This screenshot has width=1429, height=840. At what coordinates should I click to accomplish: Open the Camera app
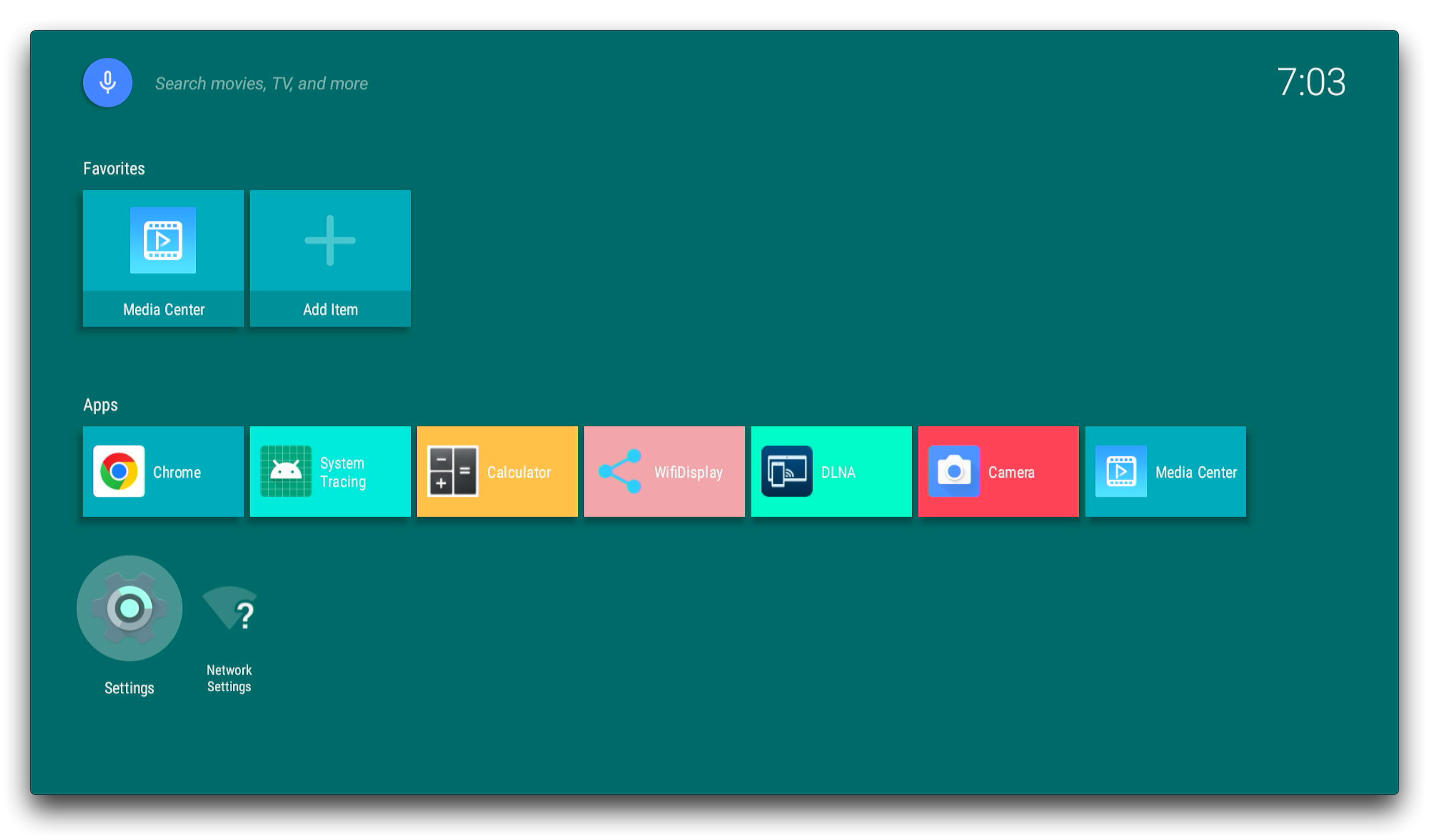coord(999,472)
